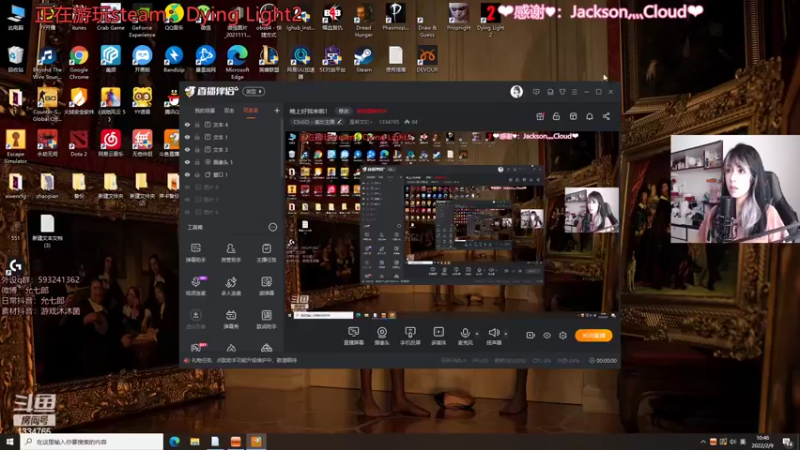Select the 窗口 1 source row

[231, 174]
